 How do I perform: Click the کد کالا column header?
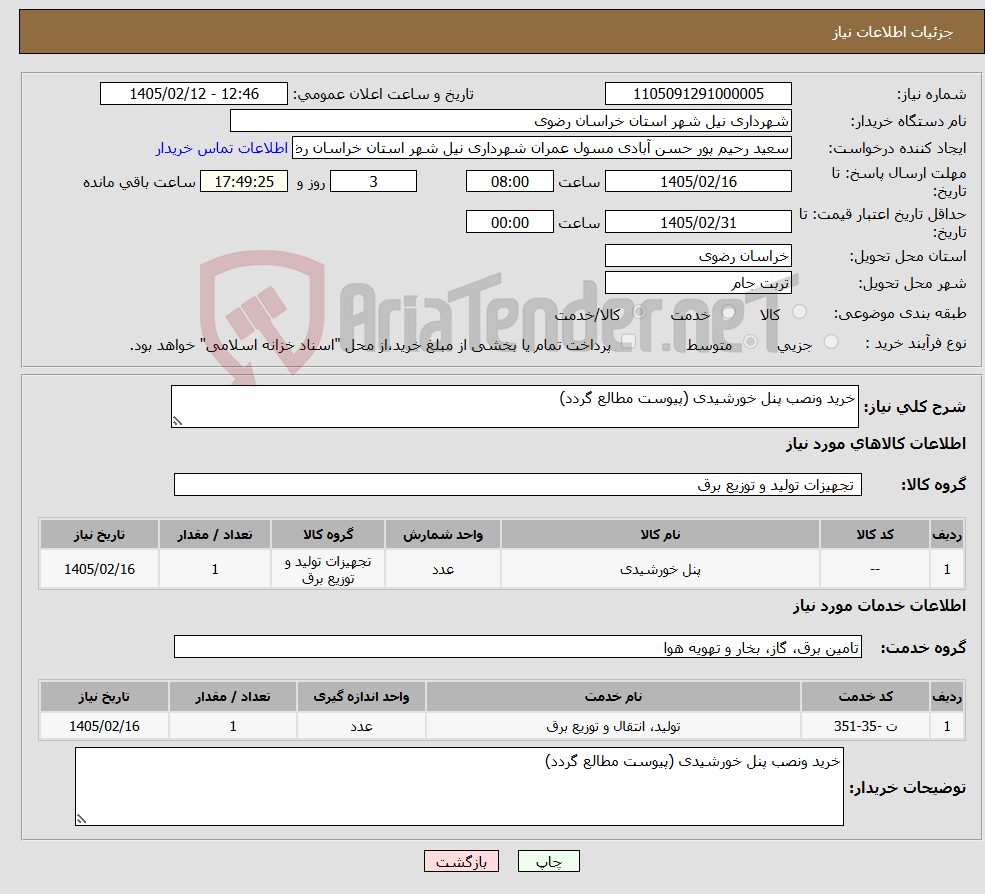click(875, 535)
